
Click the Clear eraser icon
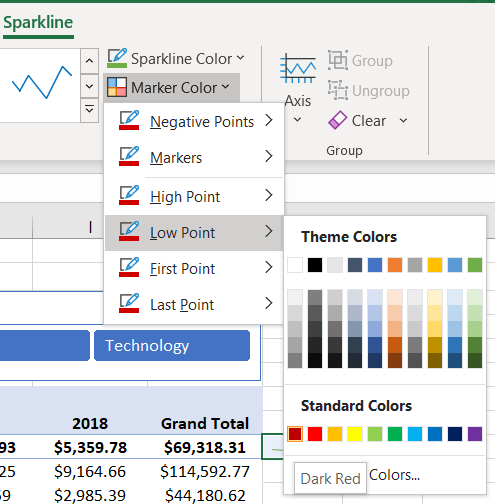338,120
